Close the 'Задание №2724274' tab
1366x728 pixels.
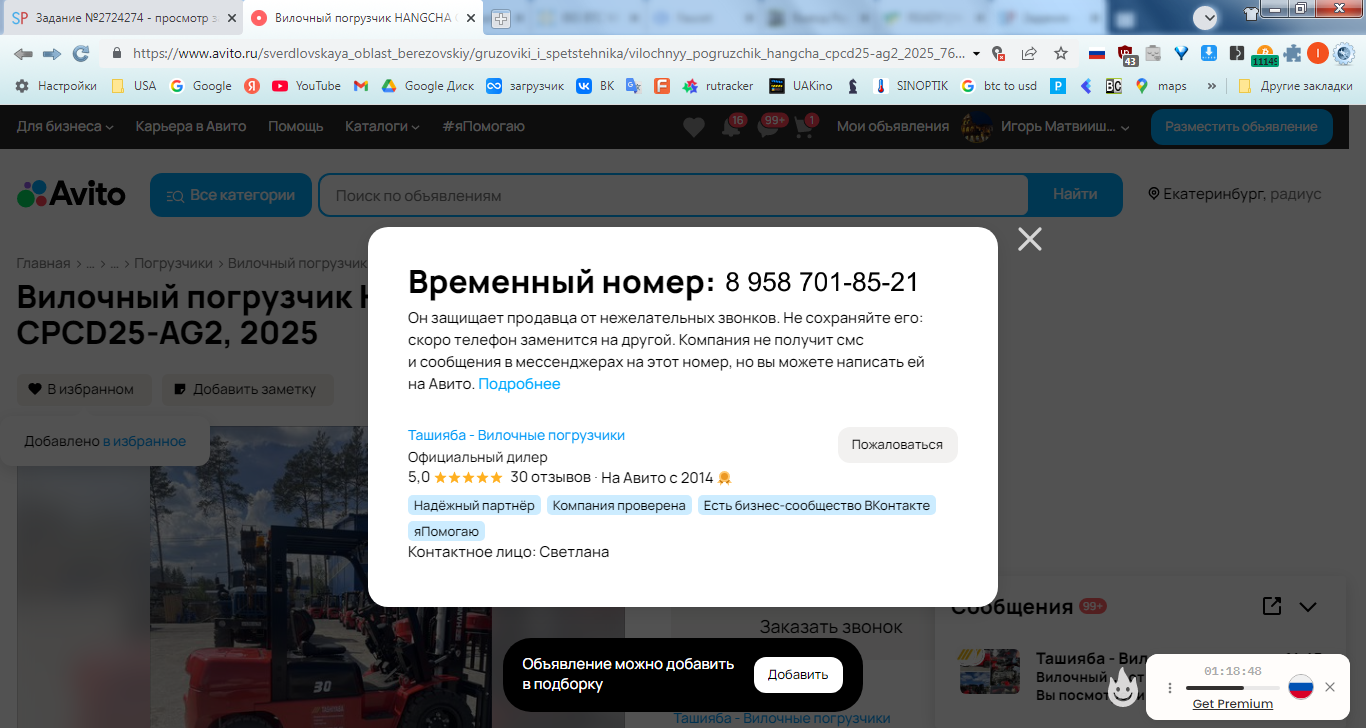point(230,18)
